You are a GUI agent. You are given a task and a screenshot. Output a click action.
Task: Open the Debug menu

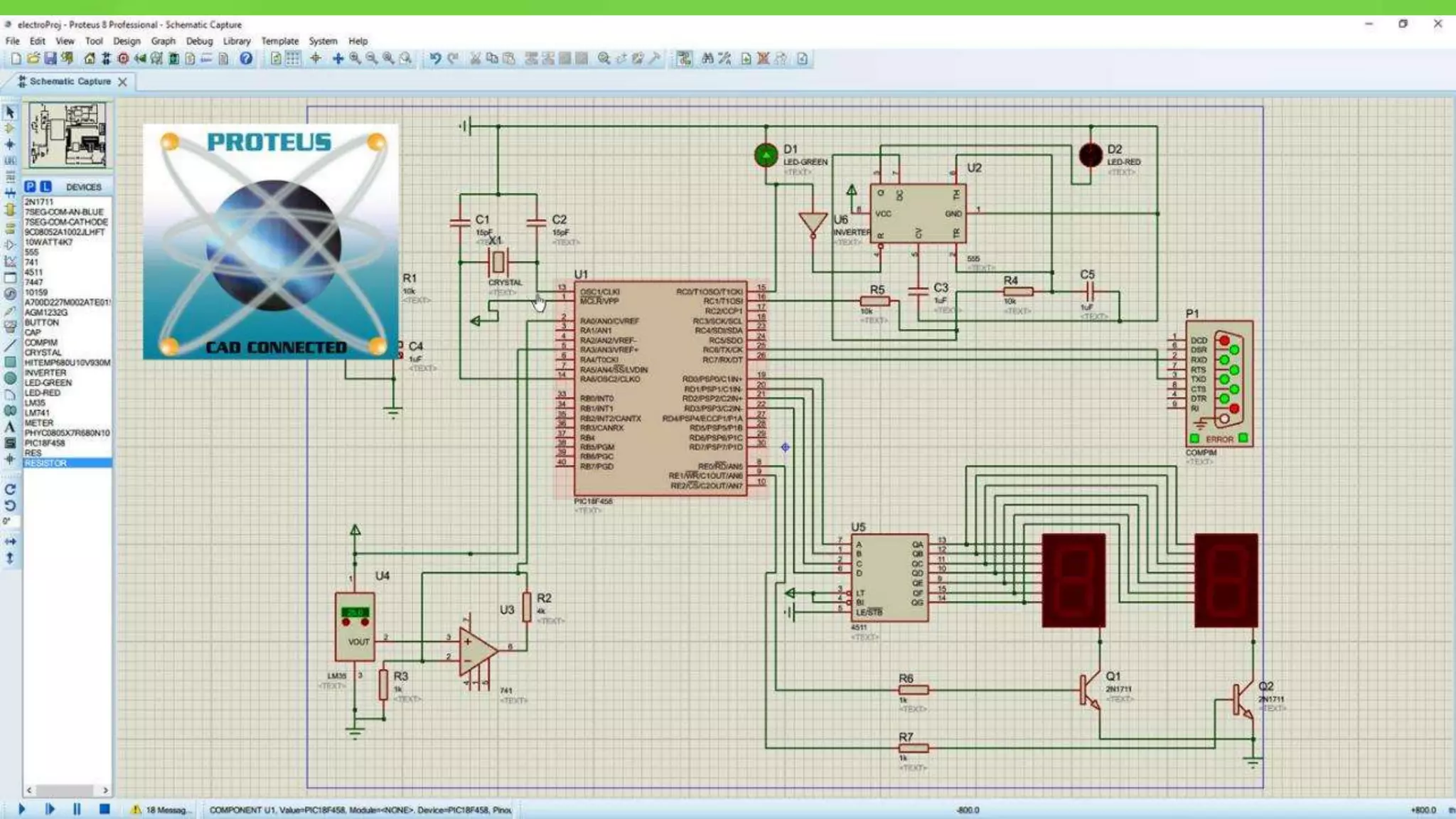[199, 41]
